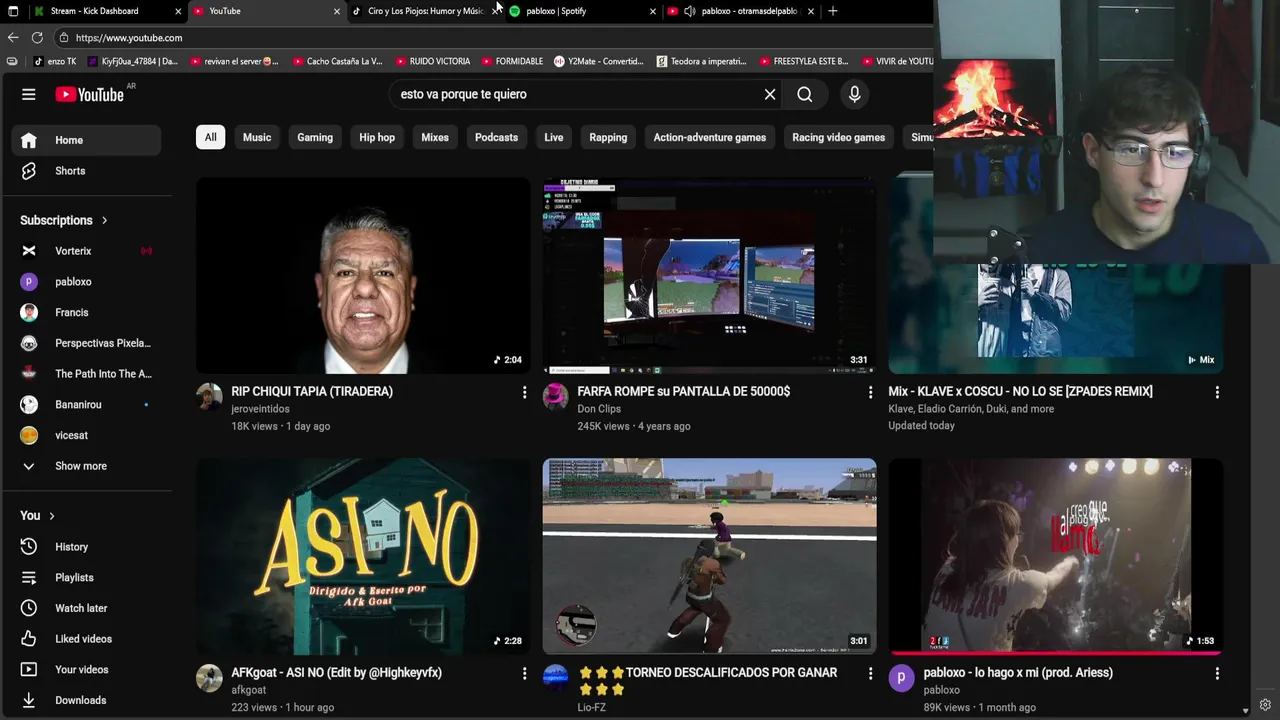
Task: Select the Live filter chip
Action: coord(553,137)
